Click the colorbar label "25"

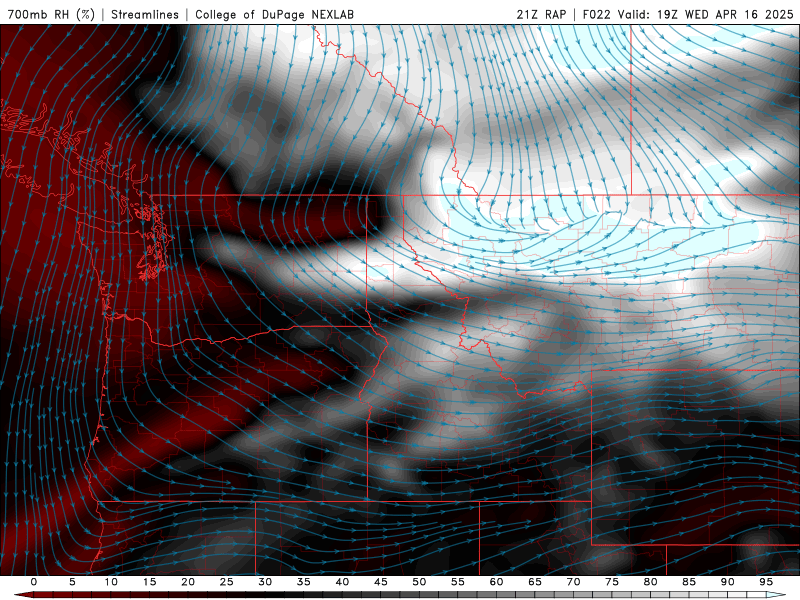tap(227, 582)
